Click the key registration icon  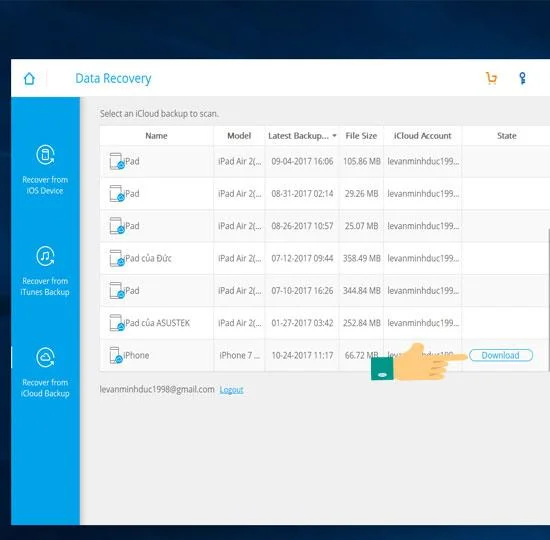tap(523, 78)
